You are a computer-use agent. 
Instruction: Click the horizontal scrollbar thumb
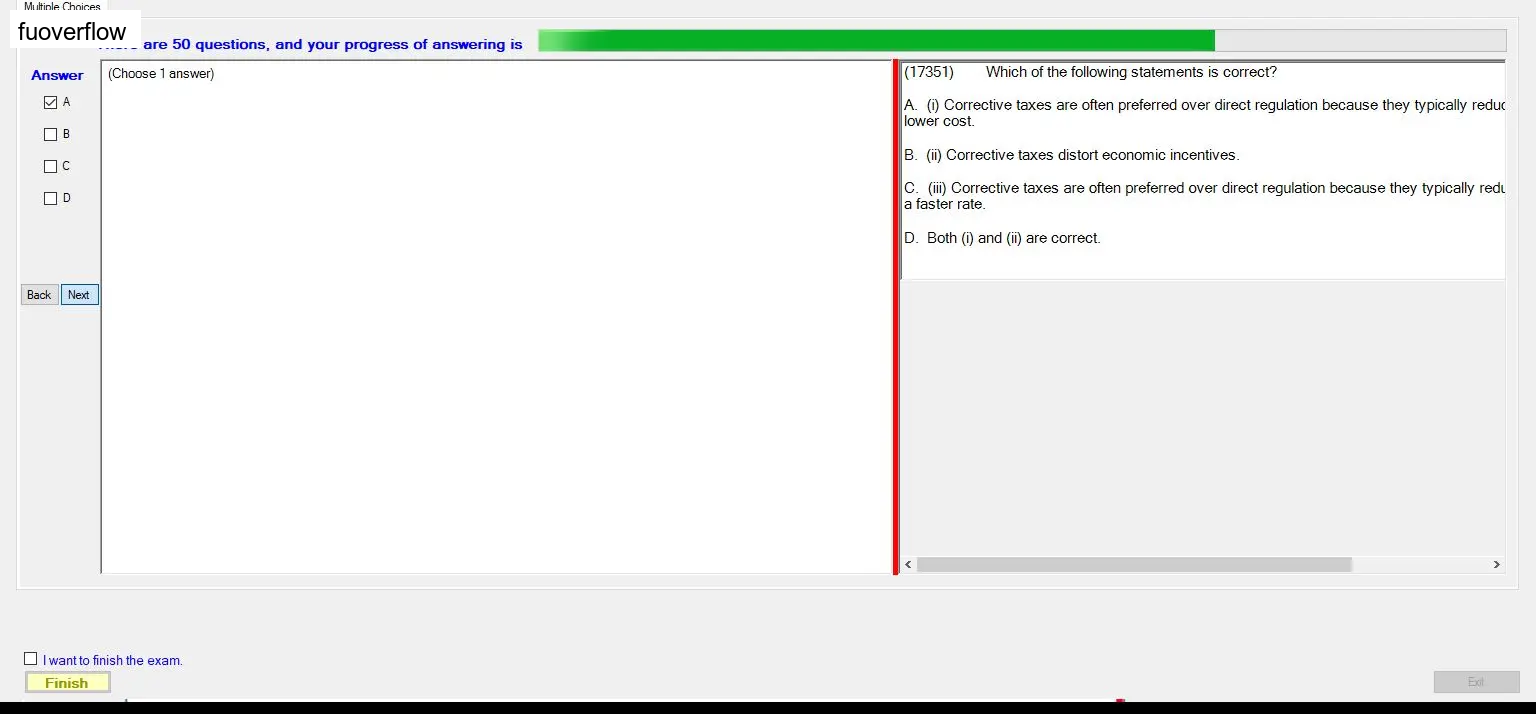click(1134, 565)
